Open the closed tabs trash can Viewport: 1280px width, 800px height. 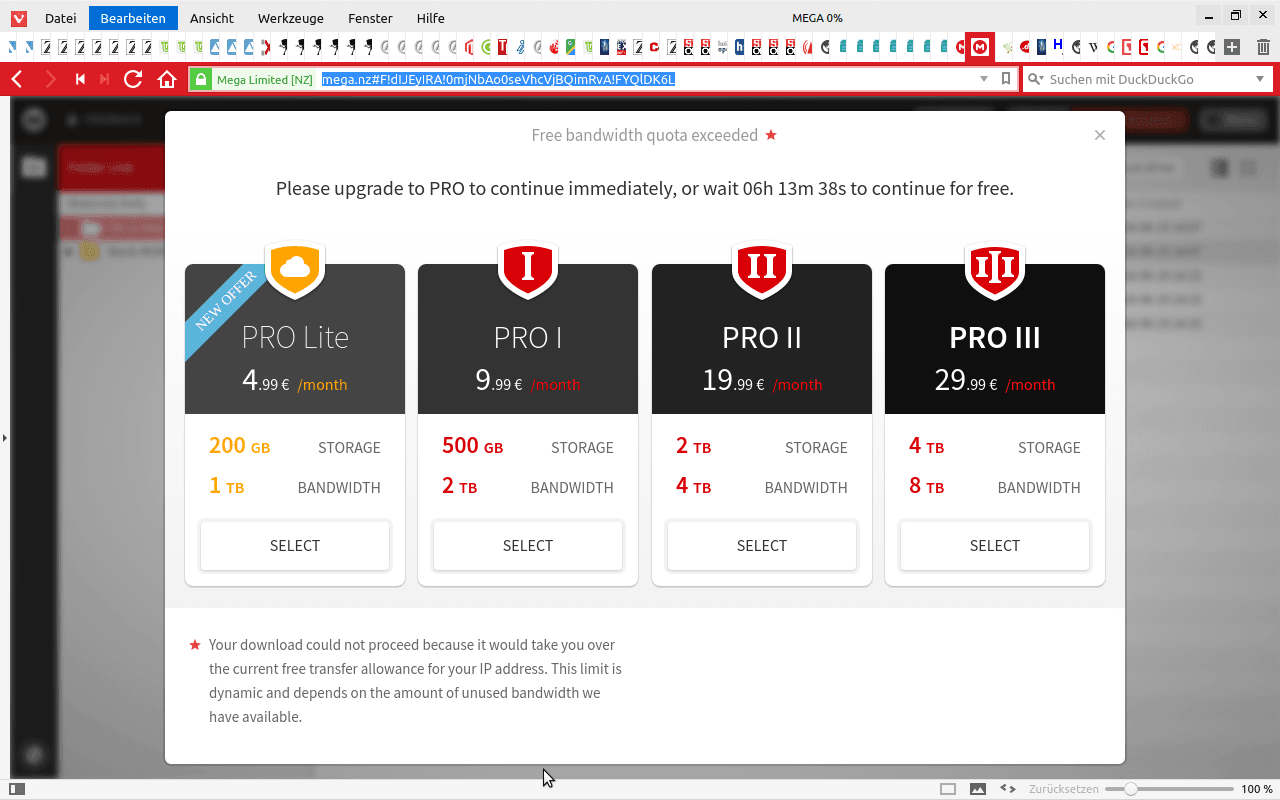coord(1263,47)
